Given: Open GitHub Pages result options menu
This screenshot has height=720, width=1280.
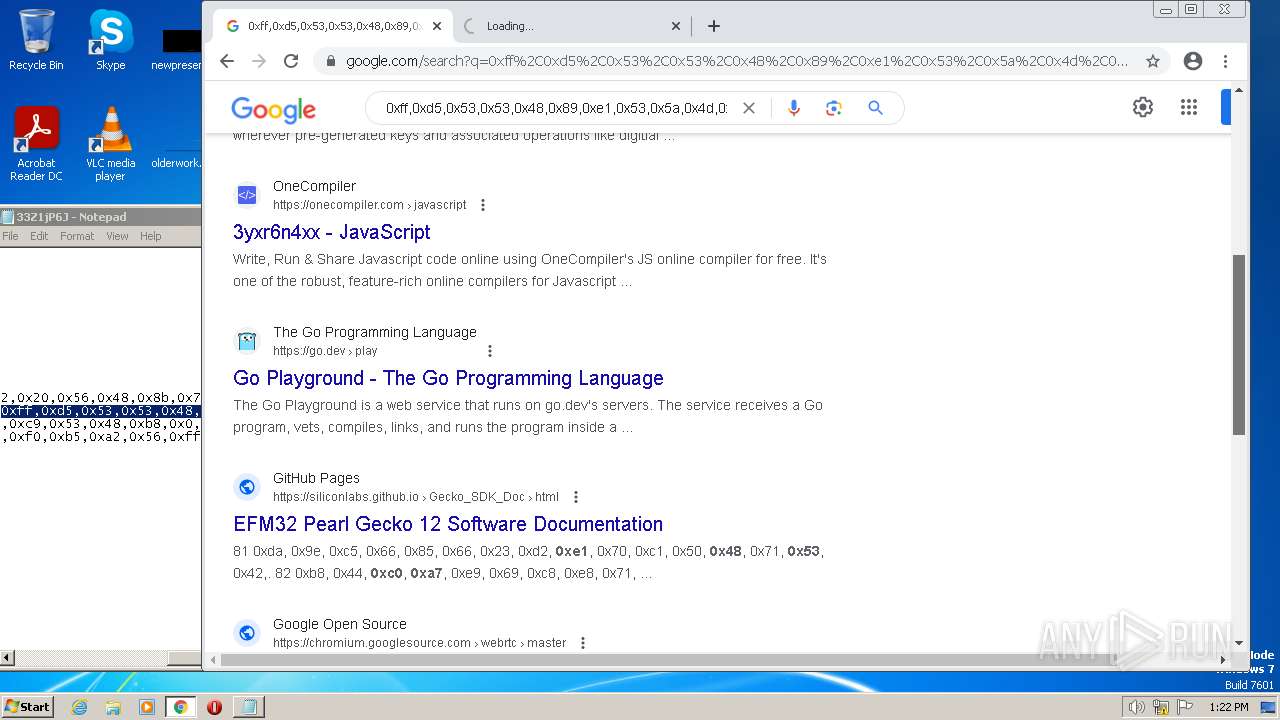Looking at the screenshot, I should 575,497.
